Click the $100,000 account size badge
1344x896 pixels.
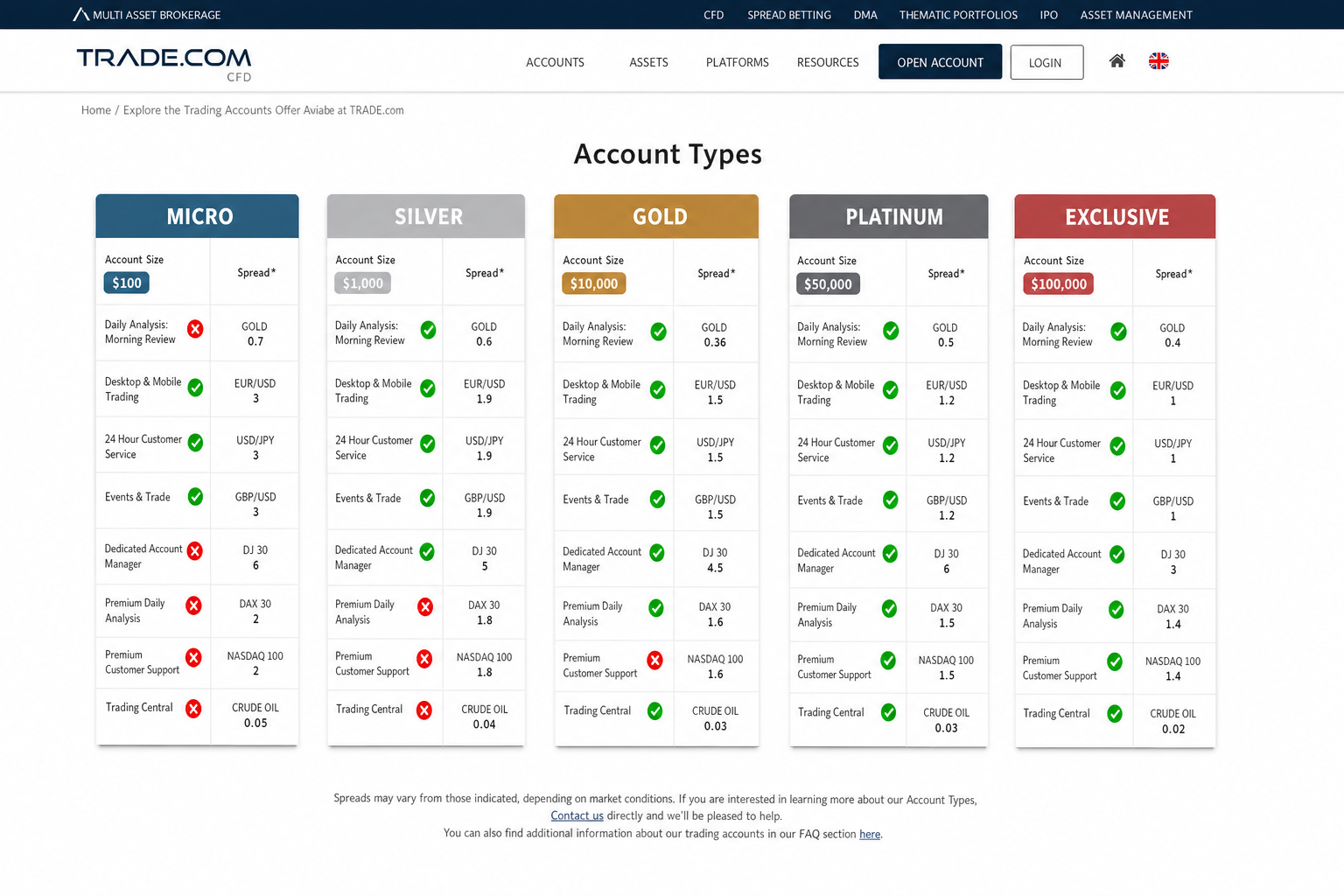pos(1058,284)
